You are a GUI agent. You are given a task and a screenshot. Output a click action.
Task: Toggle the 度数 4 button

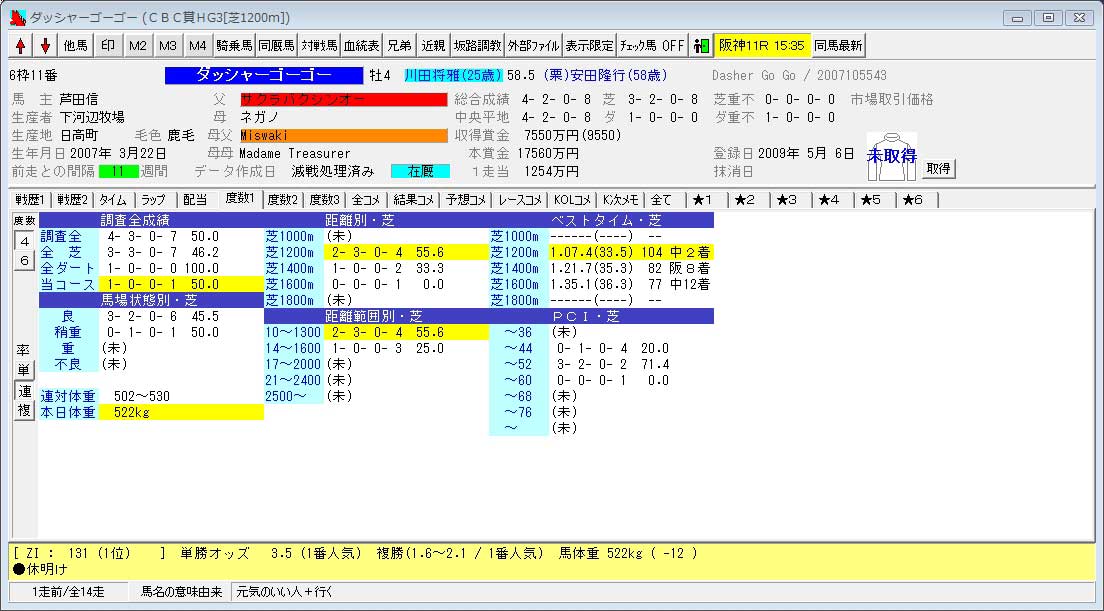pos(23,241)
